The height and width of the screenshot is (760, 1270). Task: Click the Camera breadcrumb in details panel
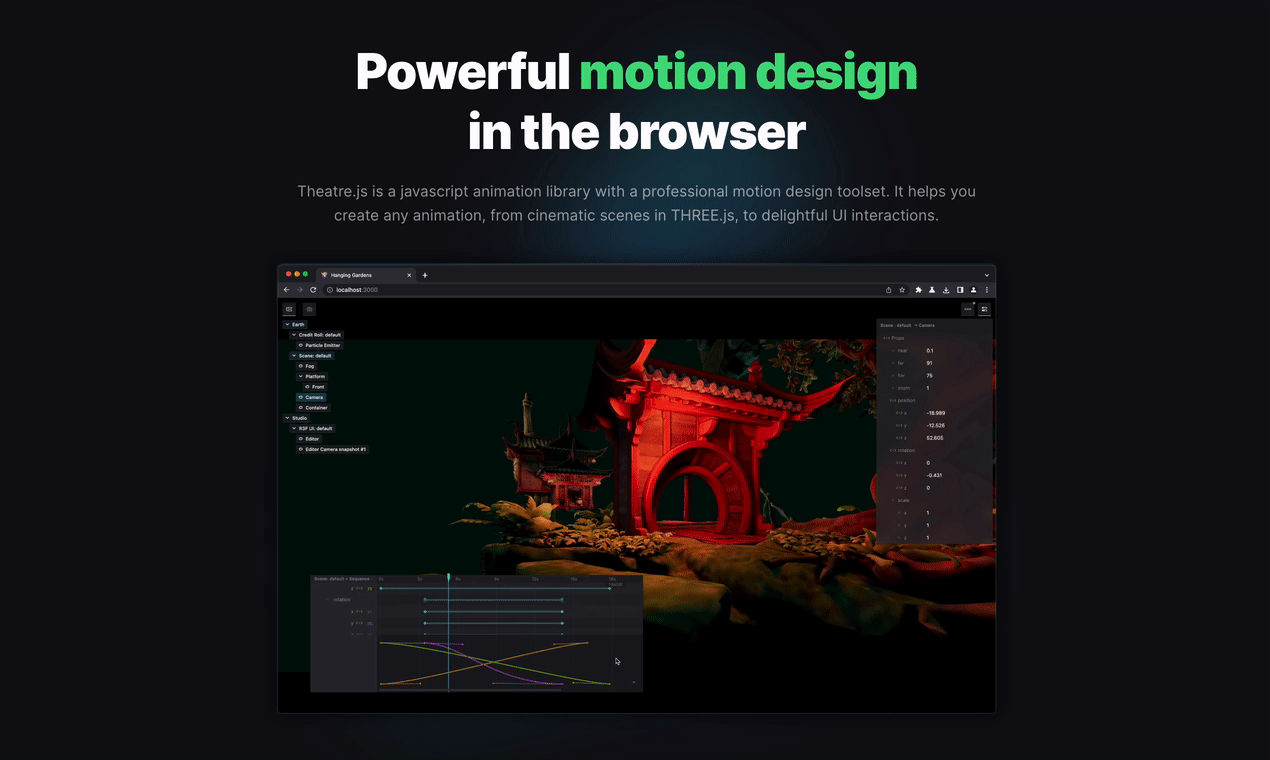[x=926, y=325]
